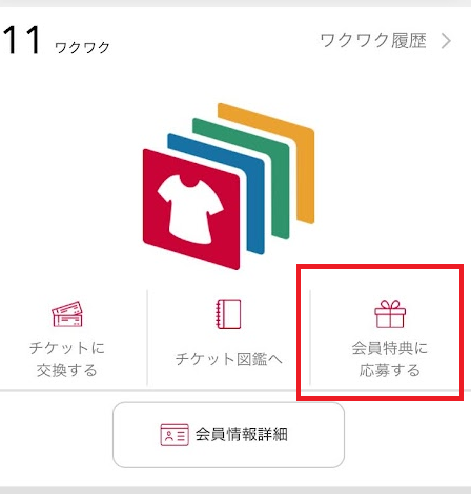Screen dimensions: 471x494
Task: Click the 会員特典に応募する label
Action: [x=390, y=359]
